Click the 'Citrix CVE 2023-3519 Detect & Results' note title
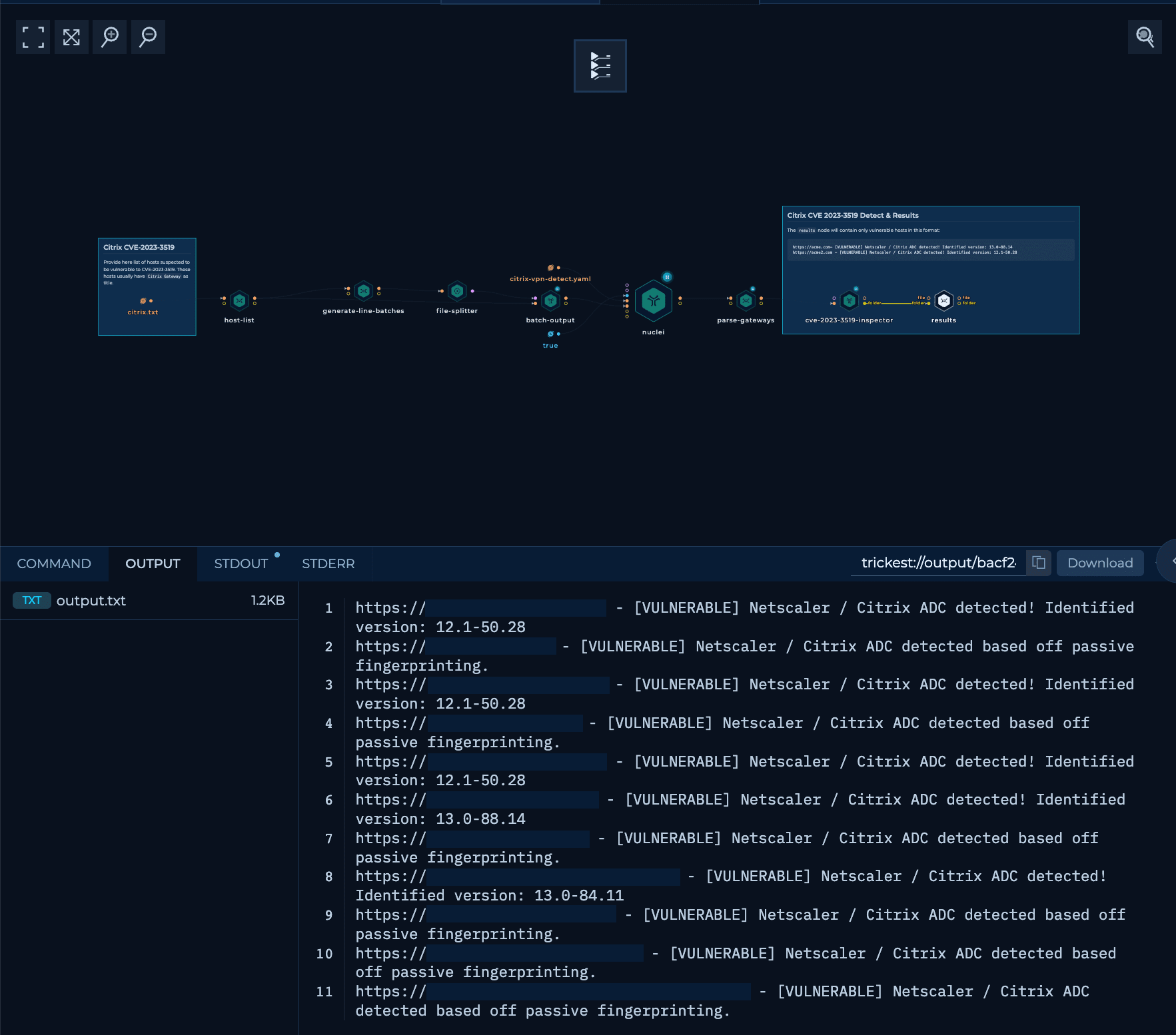This screenshot has width=1176, height=1035. point(853,215)
